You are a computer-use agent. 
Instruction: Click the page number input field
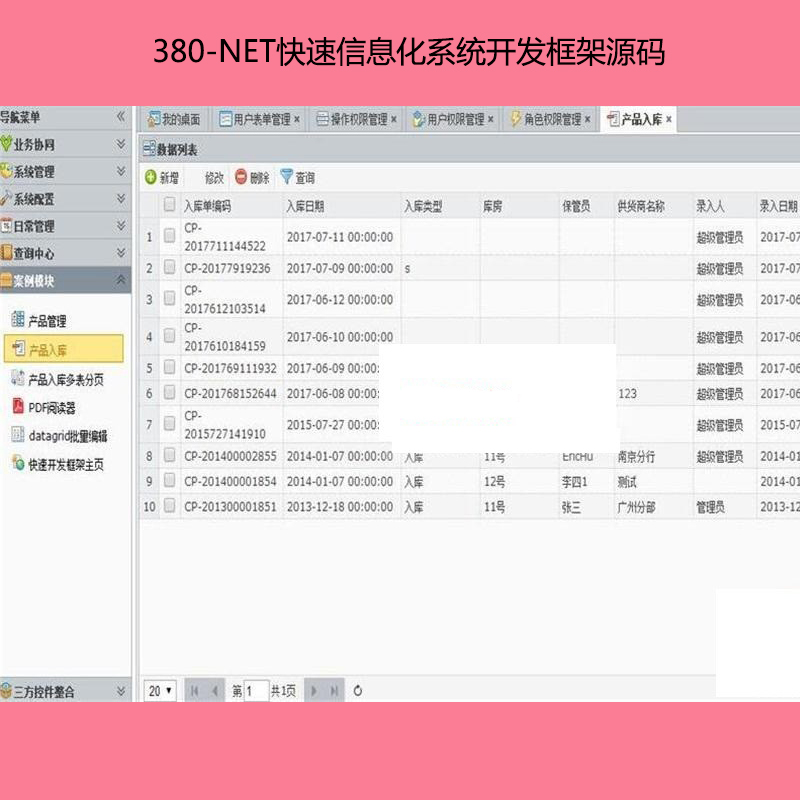(256, 691)
